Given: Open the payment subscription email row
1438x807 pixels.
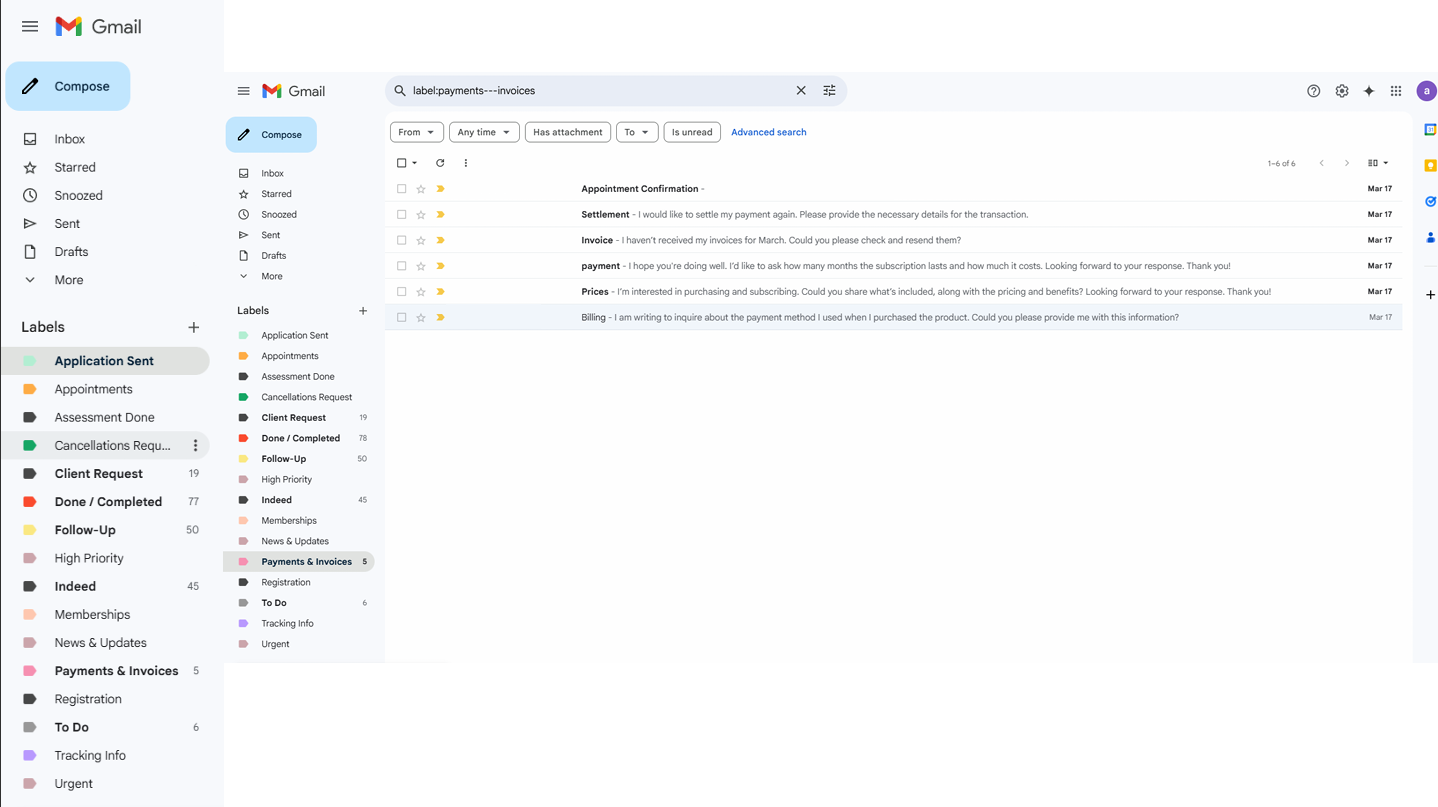Looking at the screenshot, I should [x=894, y=266].
